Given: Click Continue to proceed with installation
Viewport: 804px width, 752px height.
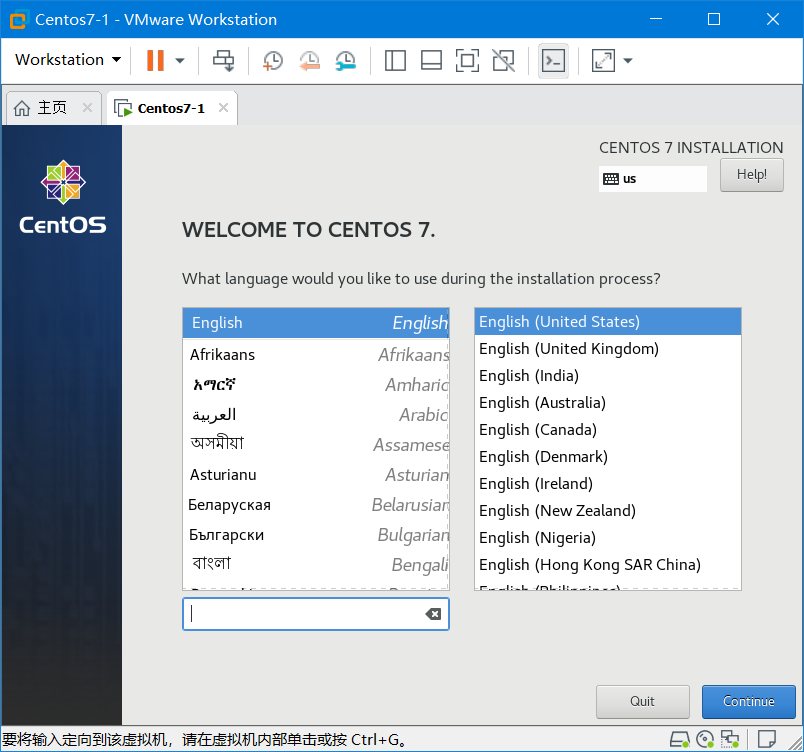Looking at the screenshot, I should coord(748,701).
